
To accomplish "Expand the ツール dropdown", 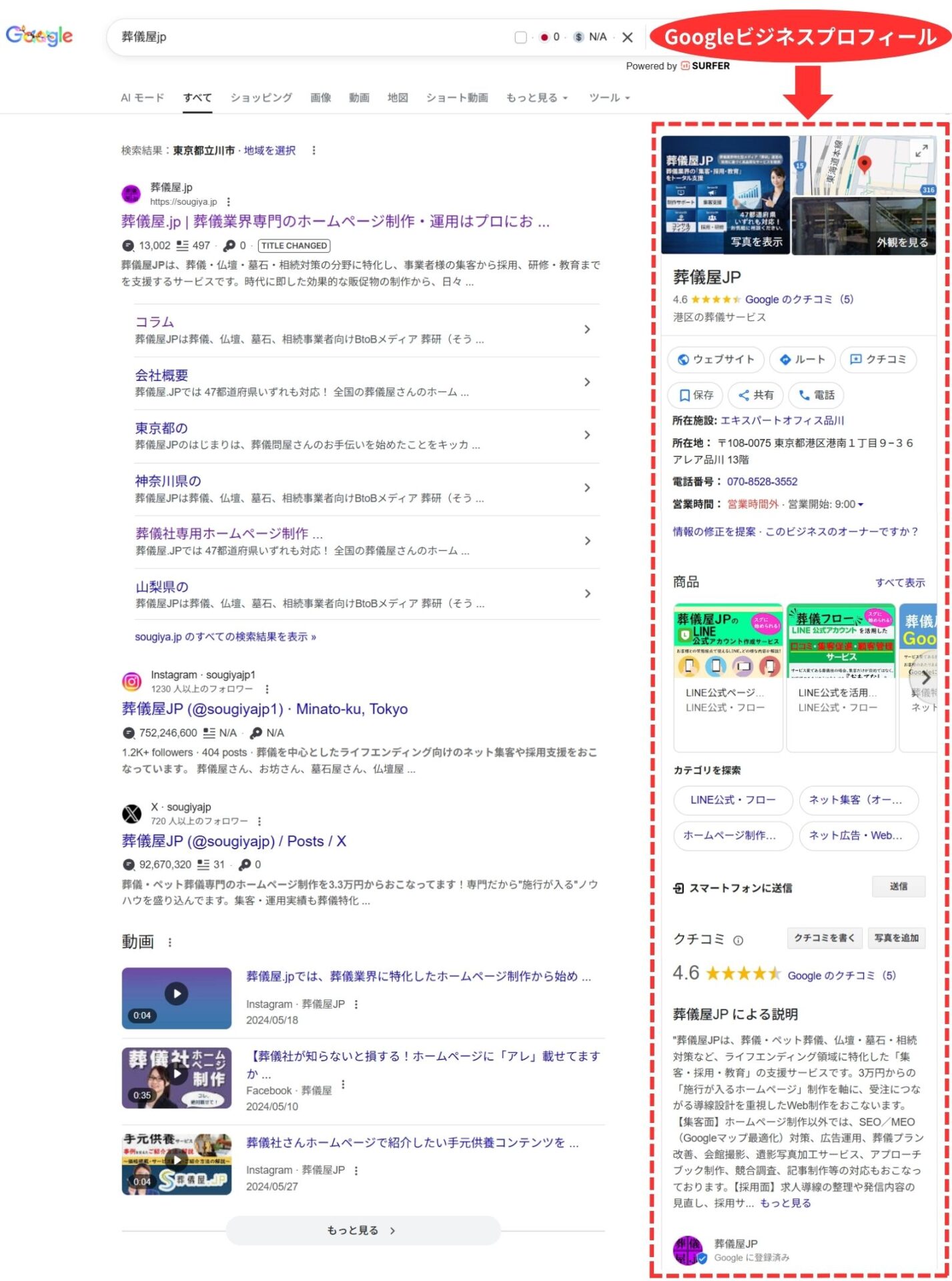I will pyautogui.click(x=609, y=98).
